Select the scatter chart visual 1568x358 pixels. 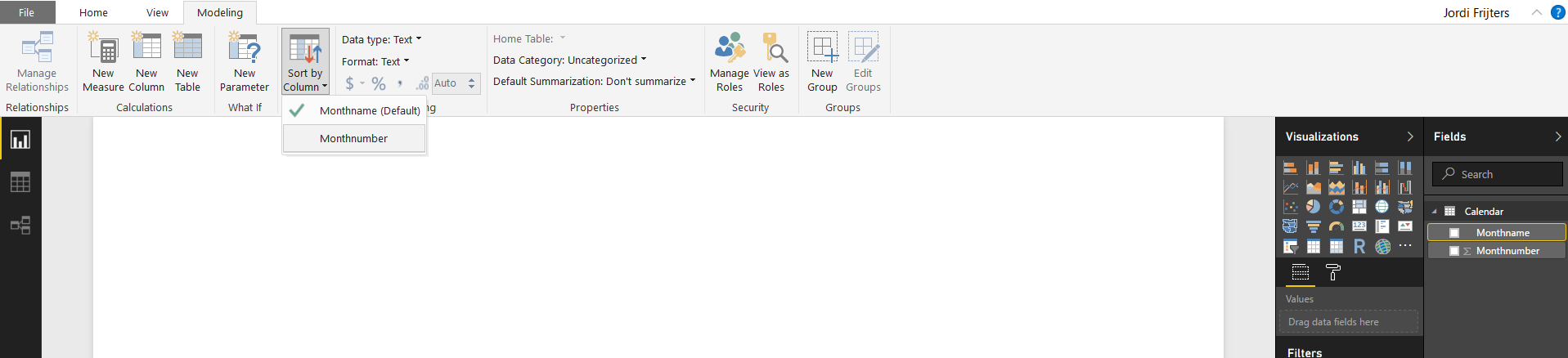tap(1290, 207)
